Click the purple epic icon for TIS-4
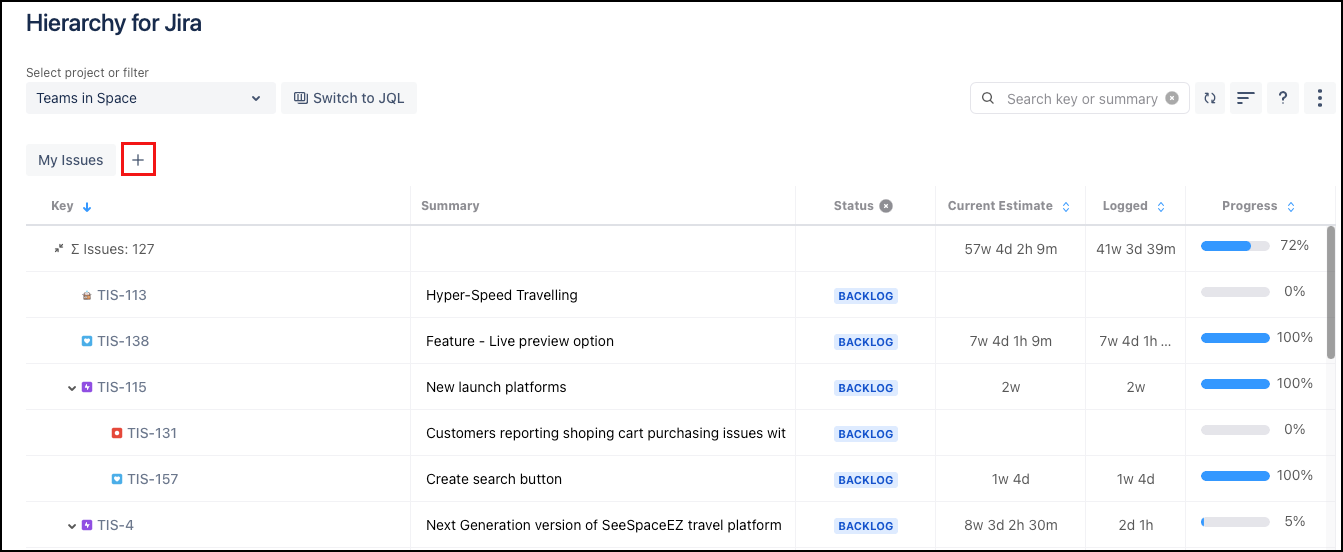The width and height of the screenshot is (1343, 552). [87, 526]
